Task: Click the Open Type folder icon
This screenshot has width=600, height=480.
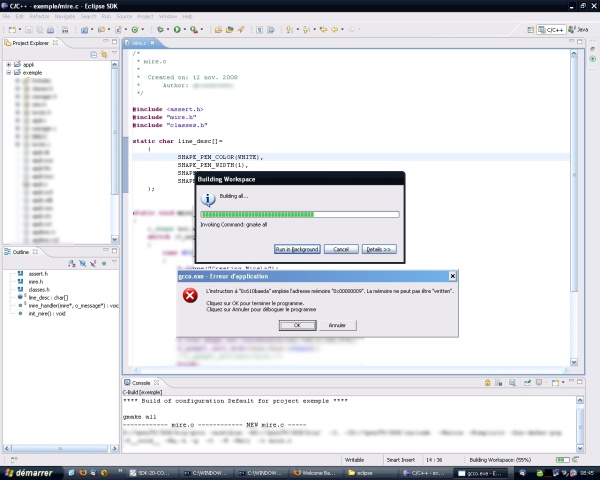Action: click(218, 29)
